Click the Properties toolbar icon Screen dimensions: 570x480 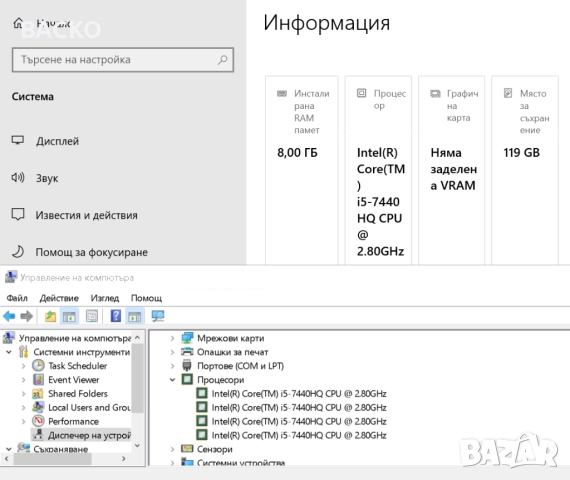click(x=92, y=316)
